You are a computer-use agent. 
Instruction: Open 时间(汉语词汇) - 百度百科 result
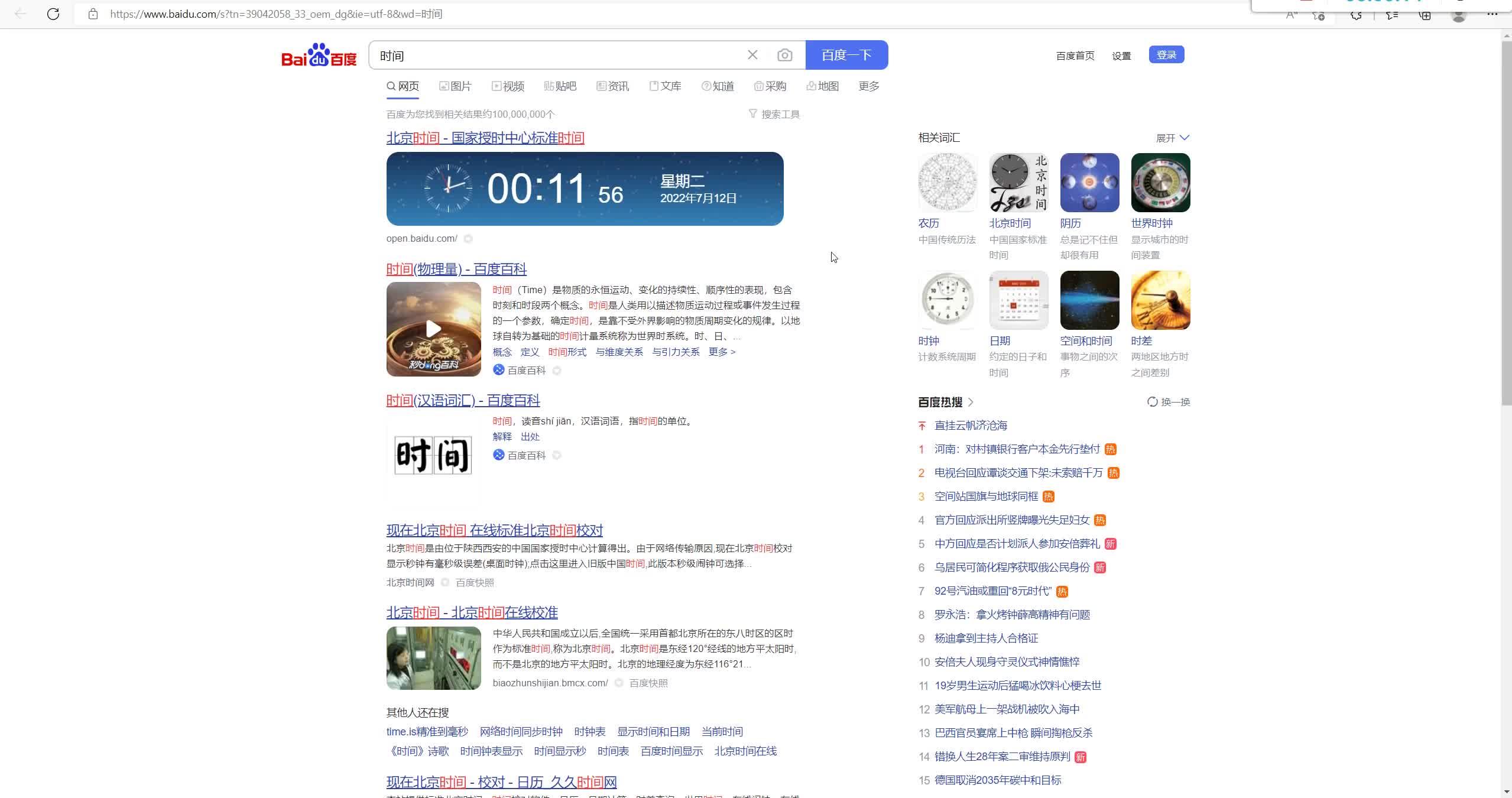(x=463, y=400)
